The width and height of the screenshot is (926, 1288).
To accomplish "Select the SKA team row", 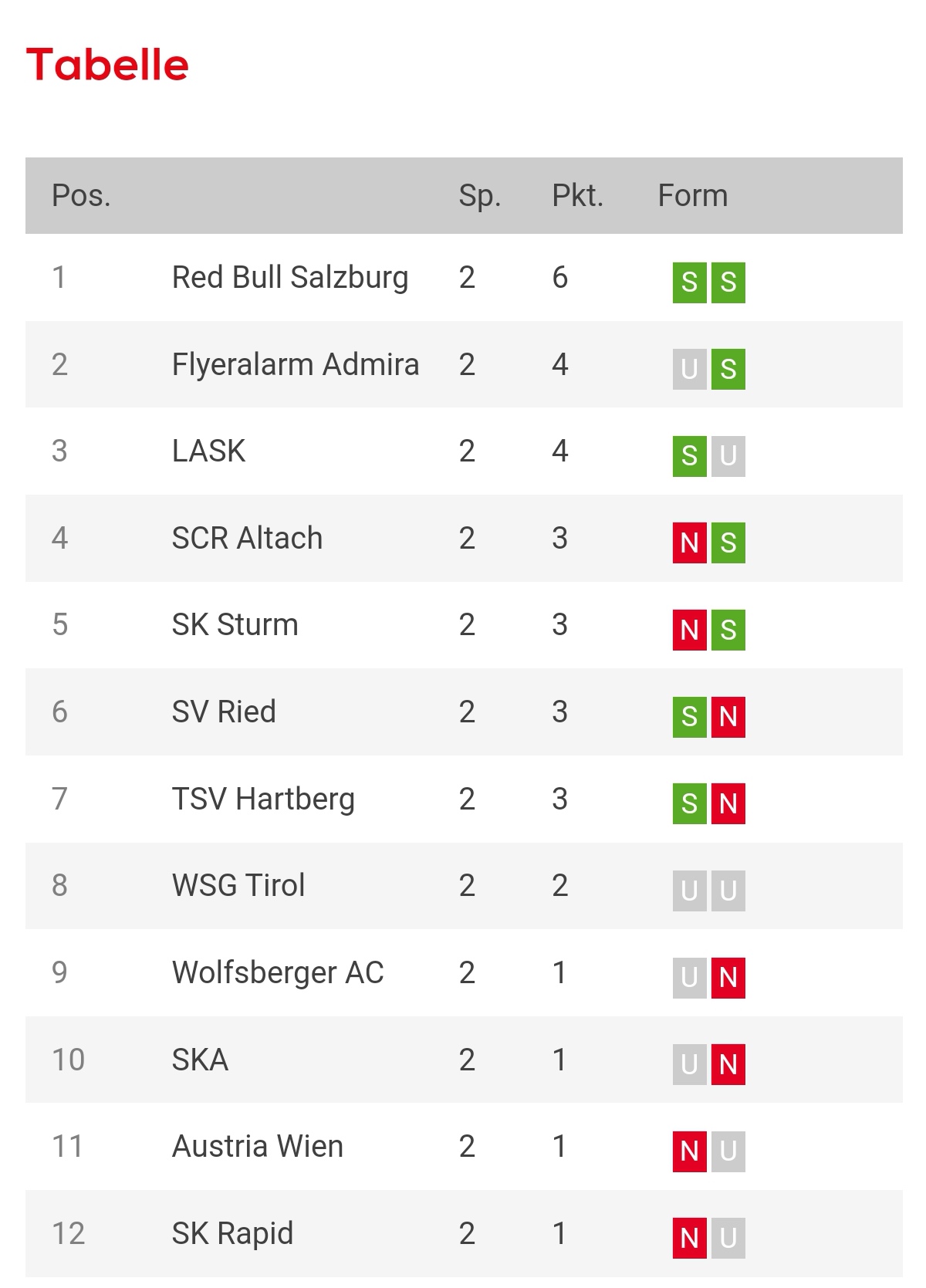I will coord(464,1060).
